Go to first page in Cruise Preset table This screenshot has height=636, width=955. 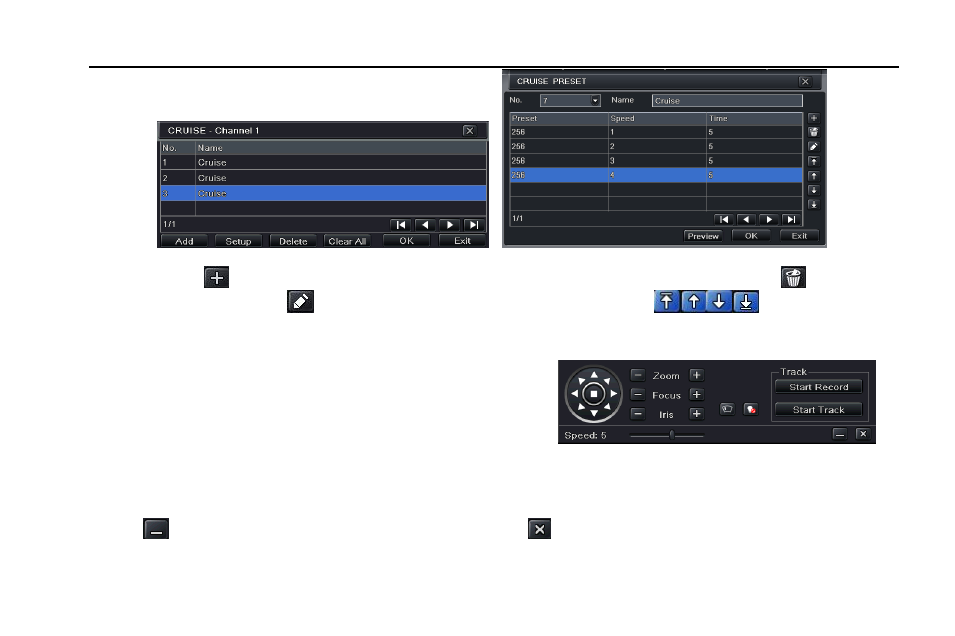click(724, 219)
